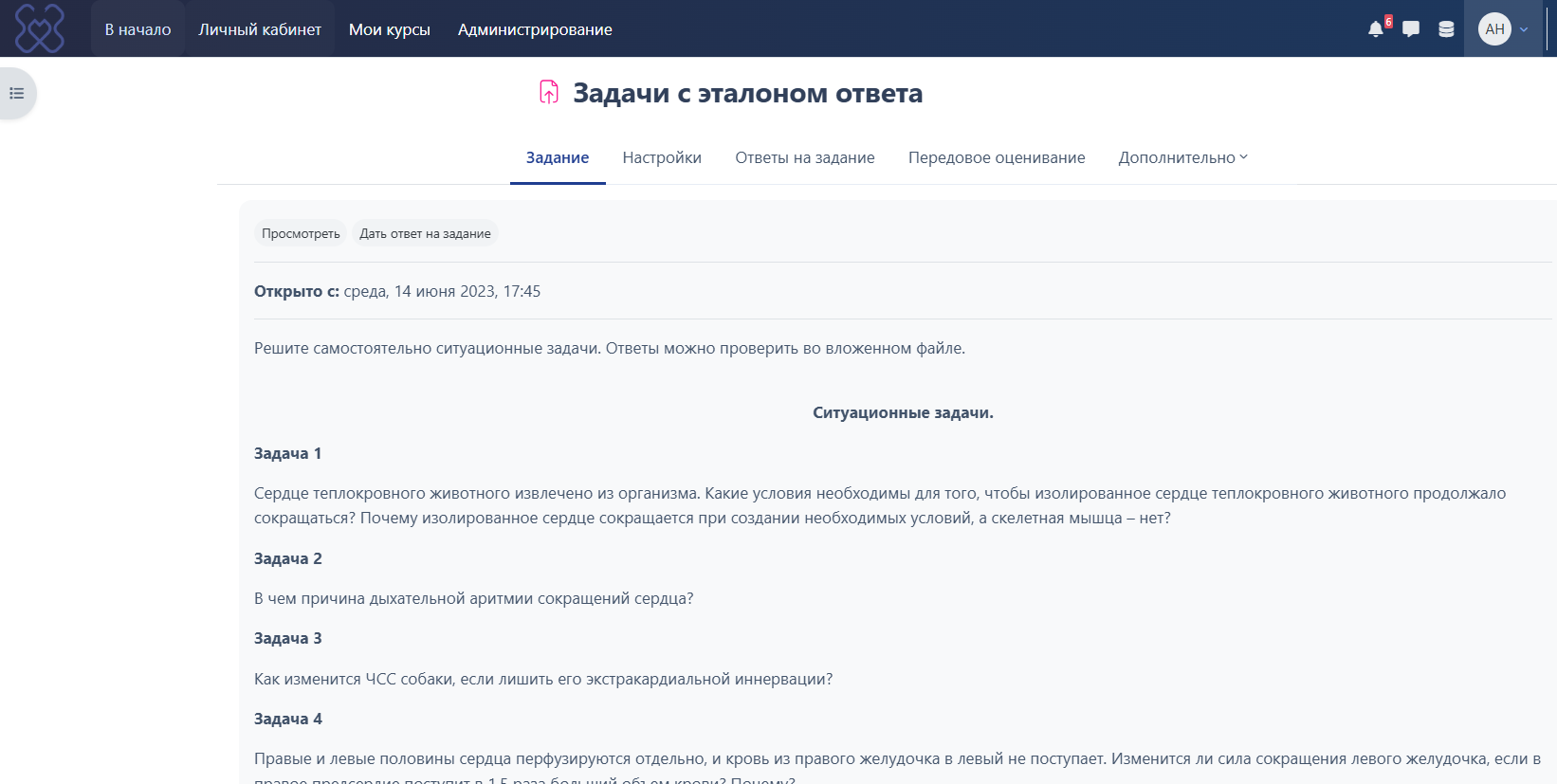Image resolution: width=1557 pixels, height=784 pixels.
Task: Click the heading Задачи с эталоном ответа
Action: click(x=748, y=93)
